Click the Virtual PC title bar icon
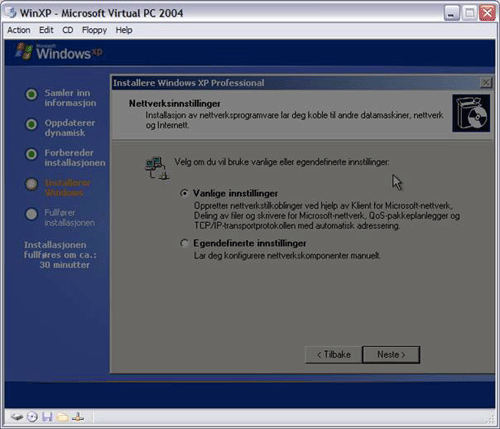The image size is (500, 429). point(11,13)
